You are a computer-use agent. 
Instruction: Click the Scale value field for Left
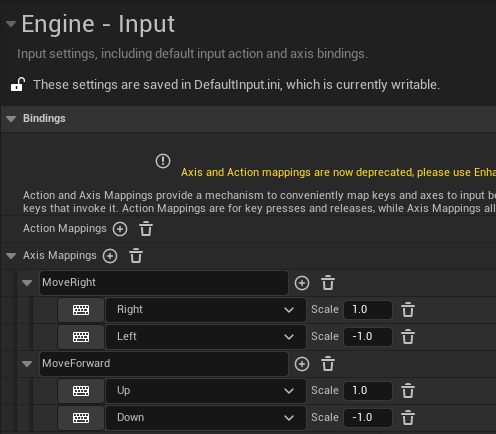[x=368, y=337]
